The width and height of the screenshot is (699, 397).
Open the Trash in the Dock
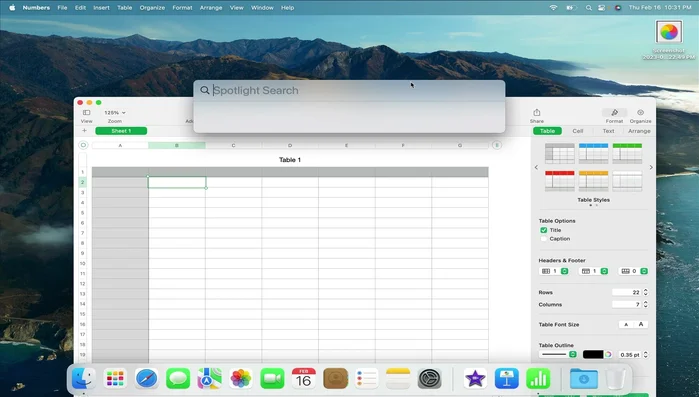click(616, 379)
